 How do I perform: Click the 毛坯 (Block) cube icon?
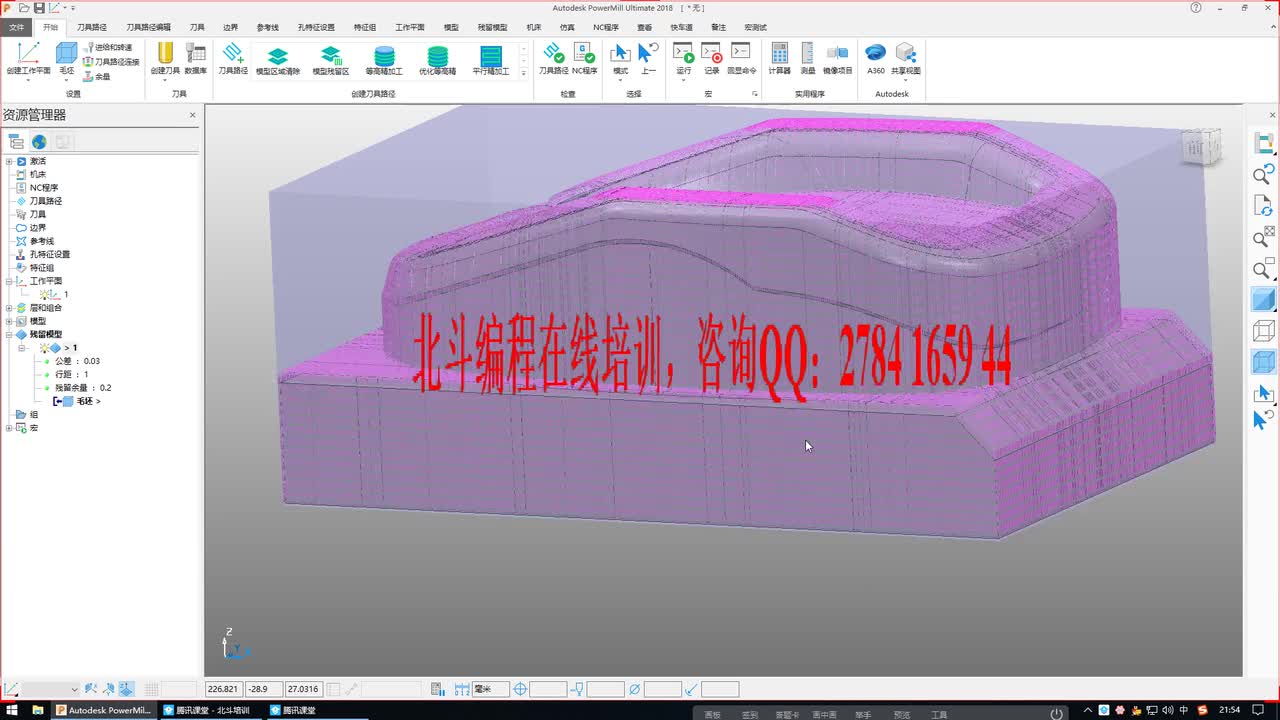tap(66, 53)
